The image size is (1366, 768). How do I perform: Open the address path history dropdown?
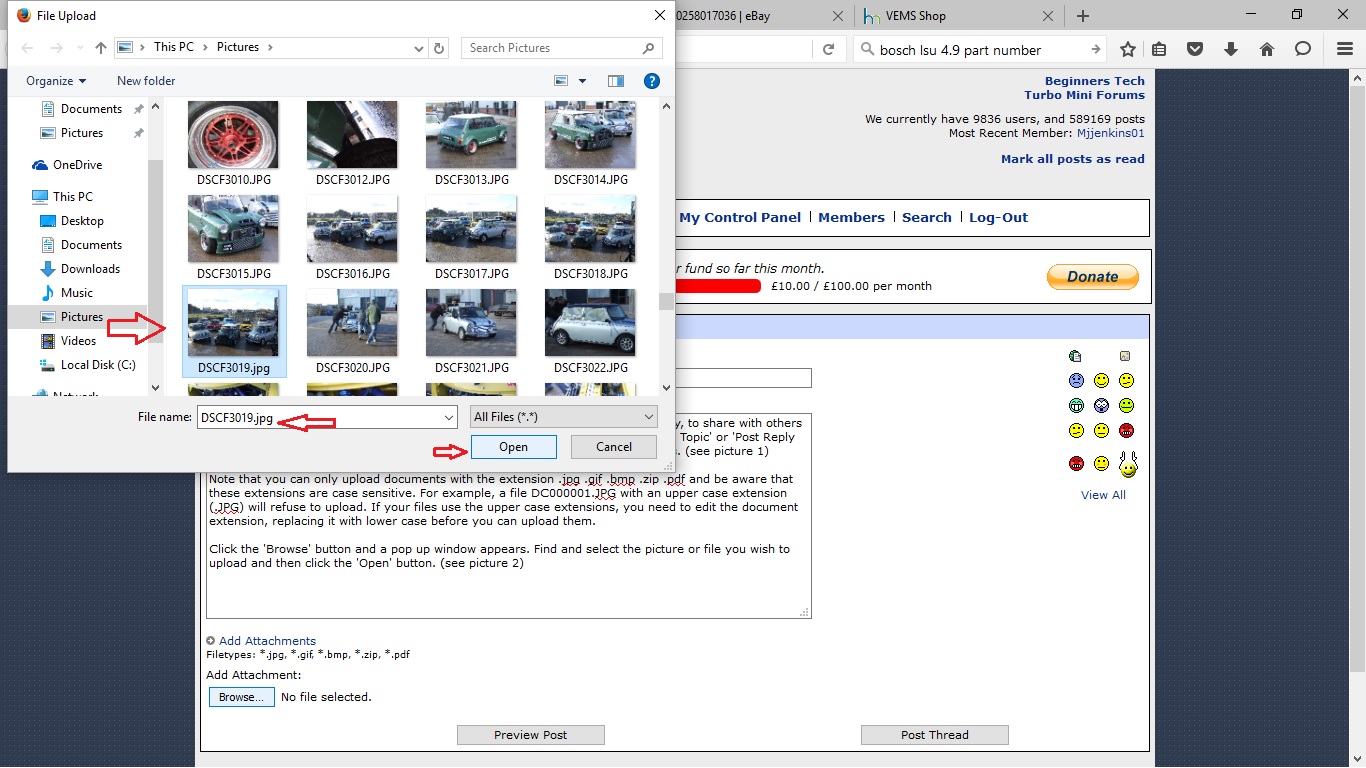tap(419, 48)
